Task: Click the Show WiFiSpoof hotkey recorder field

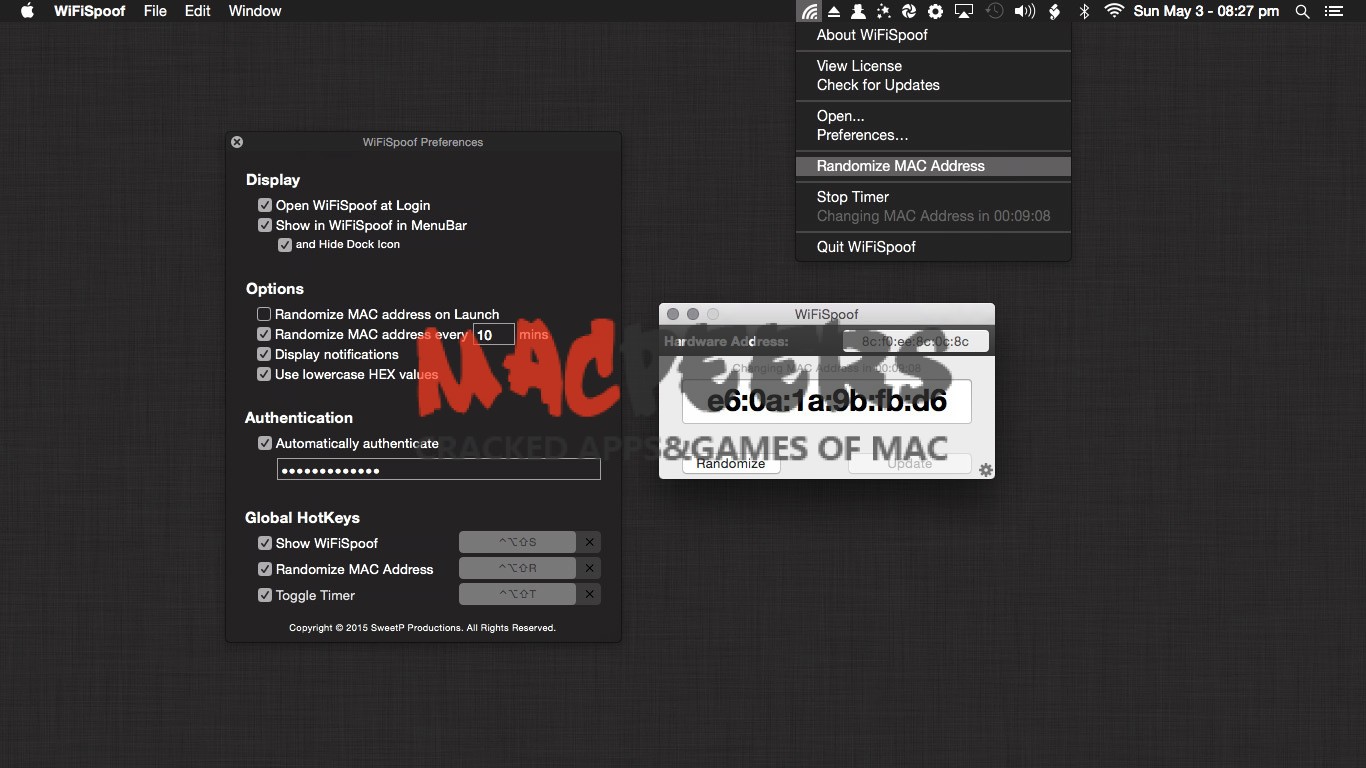Action: (517, 542)
